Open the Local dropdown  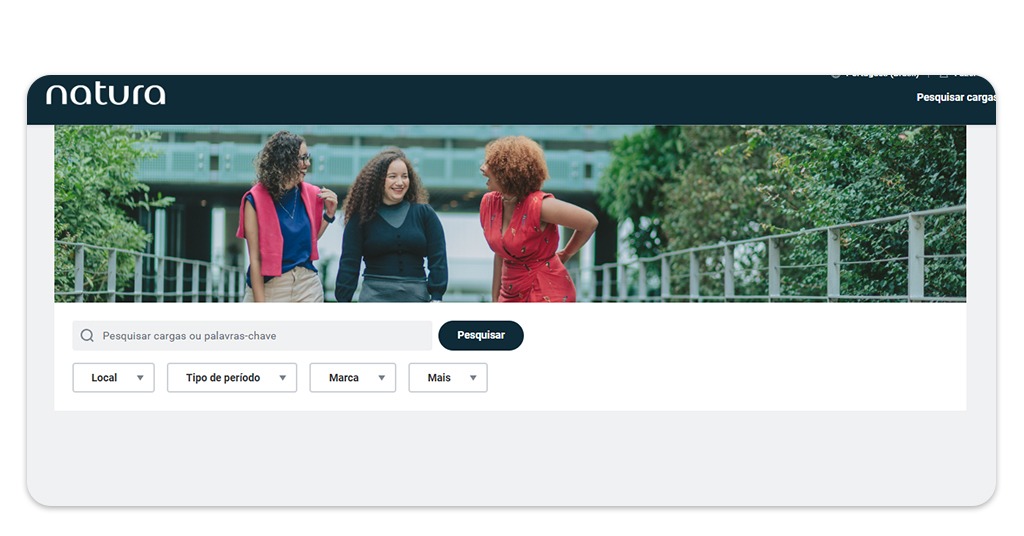point(113,378)
